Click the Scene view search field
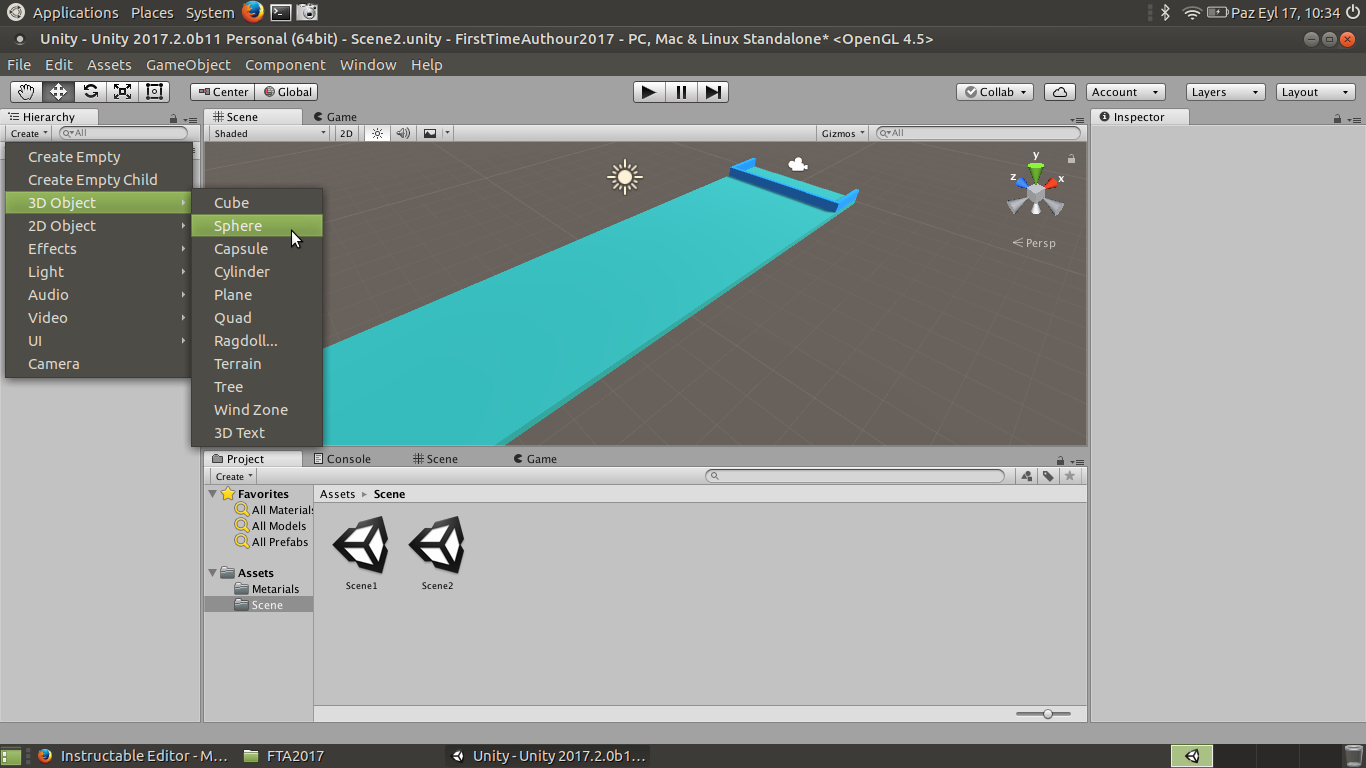Image resolution: width=1366 pixels, height=768 pixels. (978, 133)
